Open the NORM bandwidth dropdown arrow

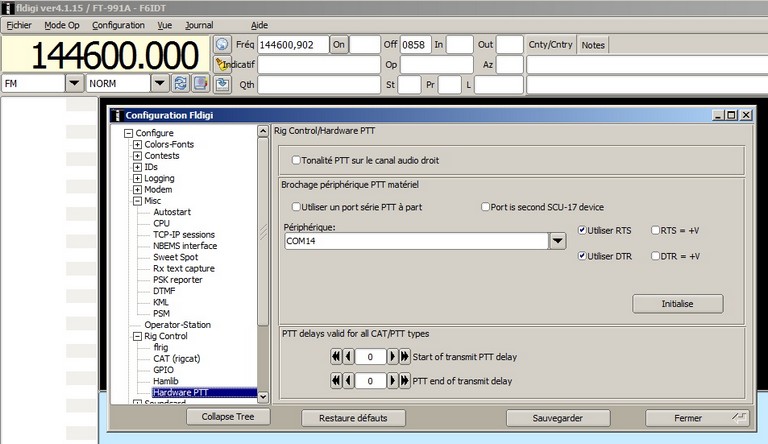(x=160, y=83)
